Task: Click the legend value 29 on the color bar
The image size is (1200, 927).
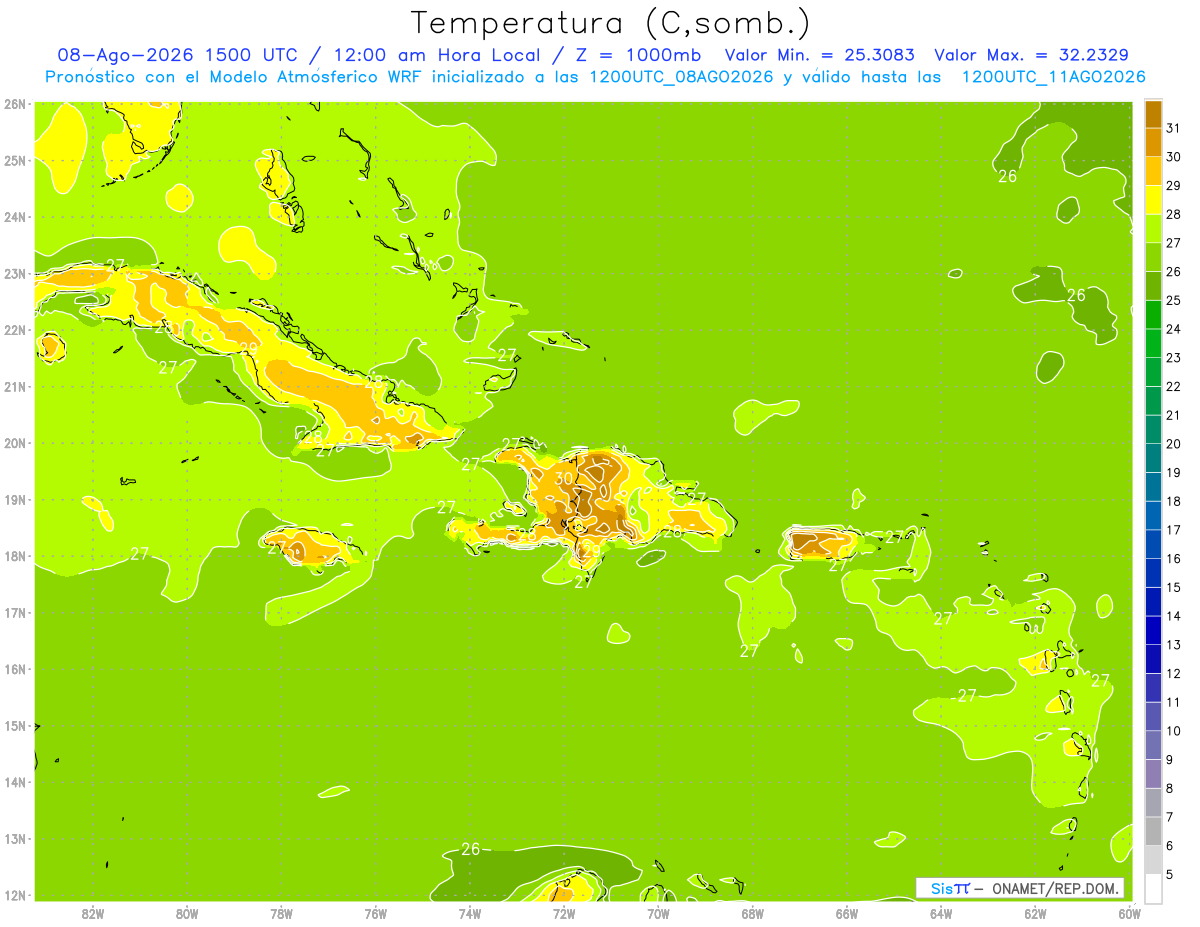Action: pyautogui.click(x=1174, y=185)
